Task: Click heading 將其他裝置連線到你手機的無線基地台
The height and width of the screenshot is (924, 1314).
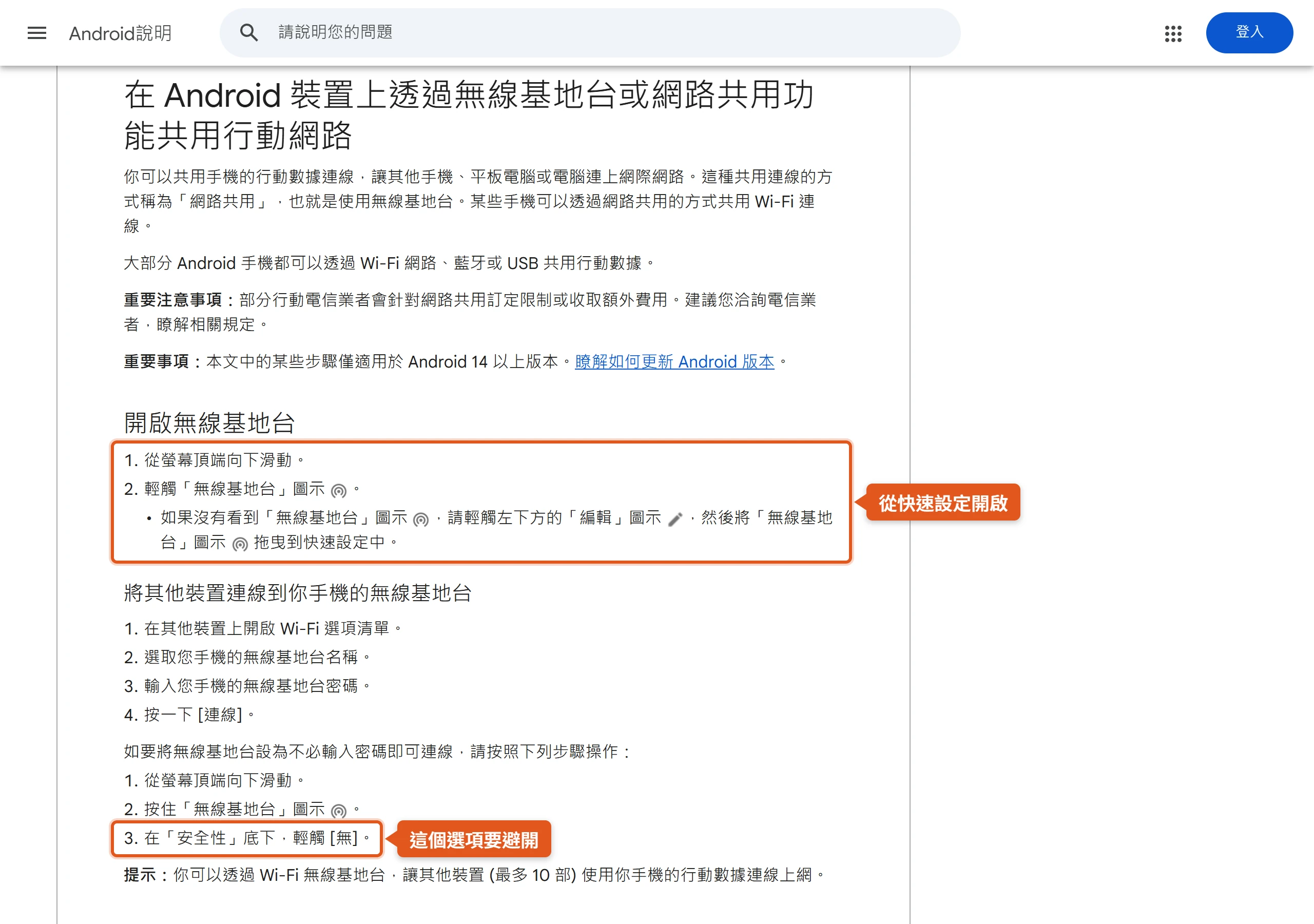Action: 298,593
